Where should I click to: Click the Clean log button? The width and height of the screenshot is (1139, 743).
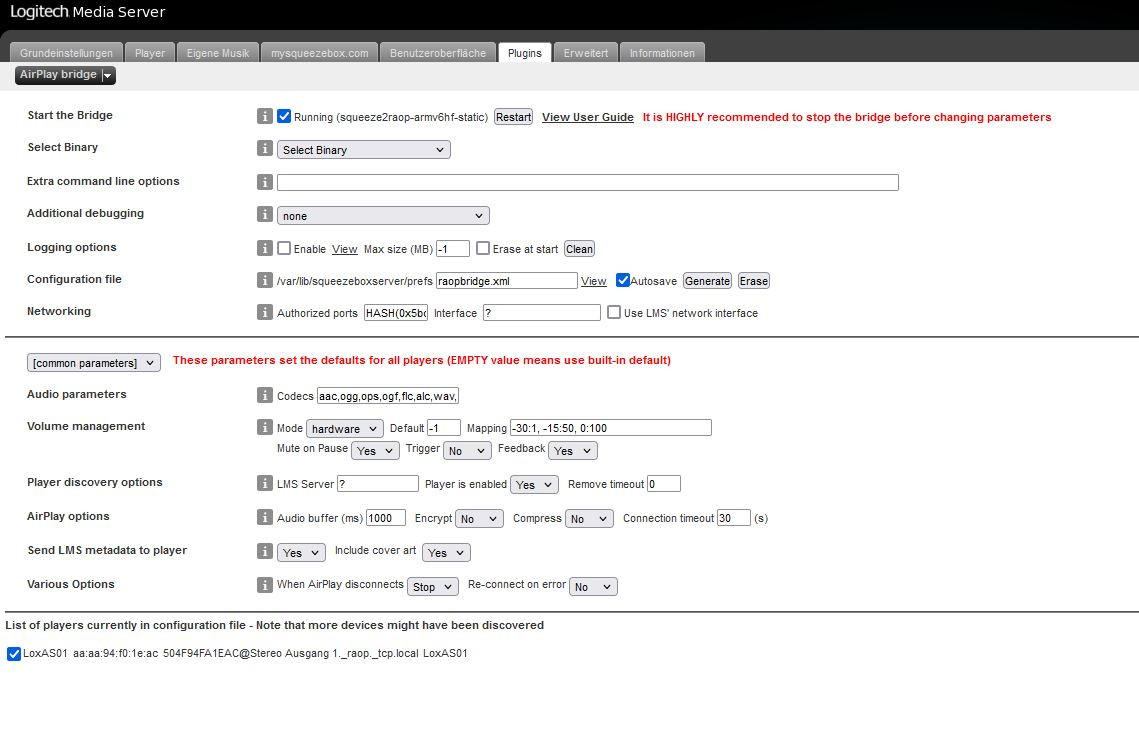pos(580,249)
